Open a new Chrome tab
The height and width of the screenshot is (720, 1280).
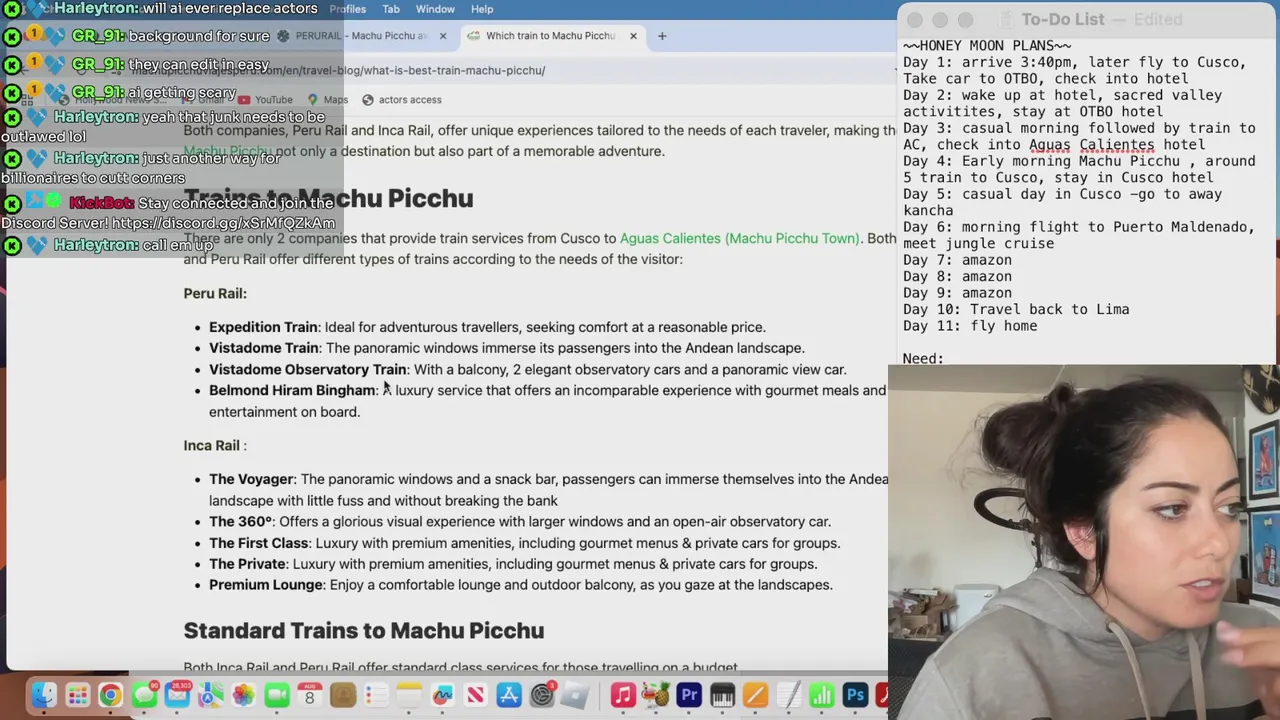click(662, 36)
